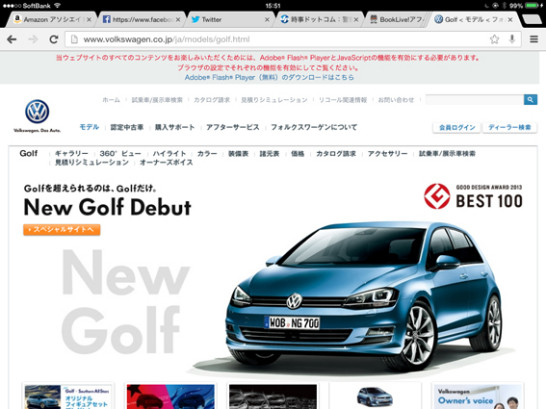
Task: Click the Golf heading in the sub-menu
Action: coord(28,153)
